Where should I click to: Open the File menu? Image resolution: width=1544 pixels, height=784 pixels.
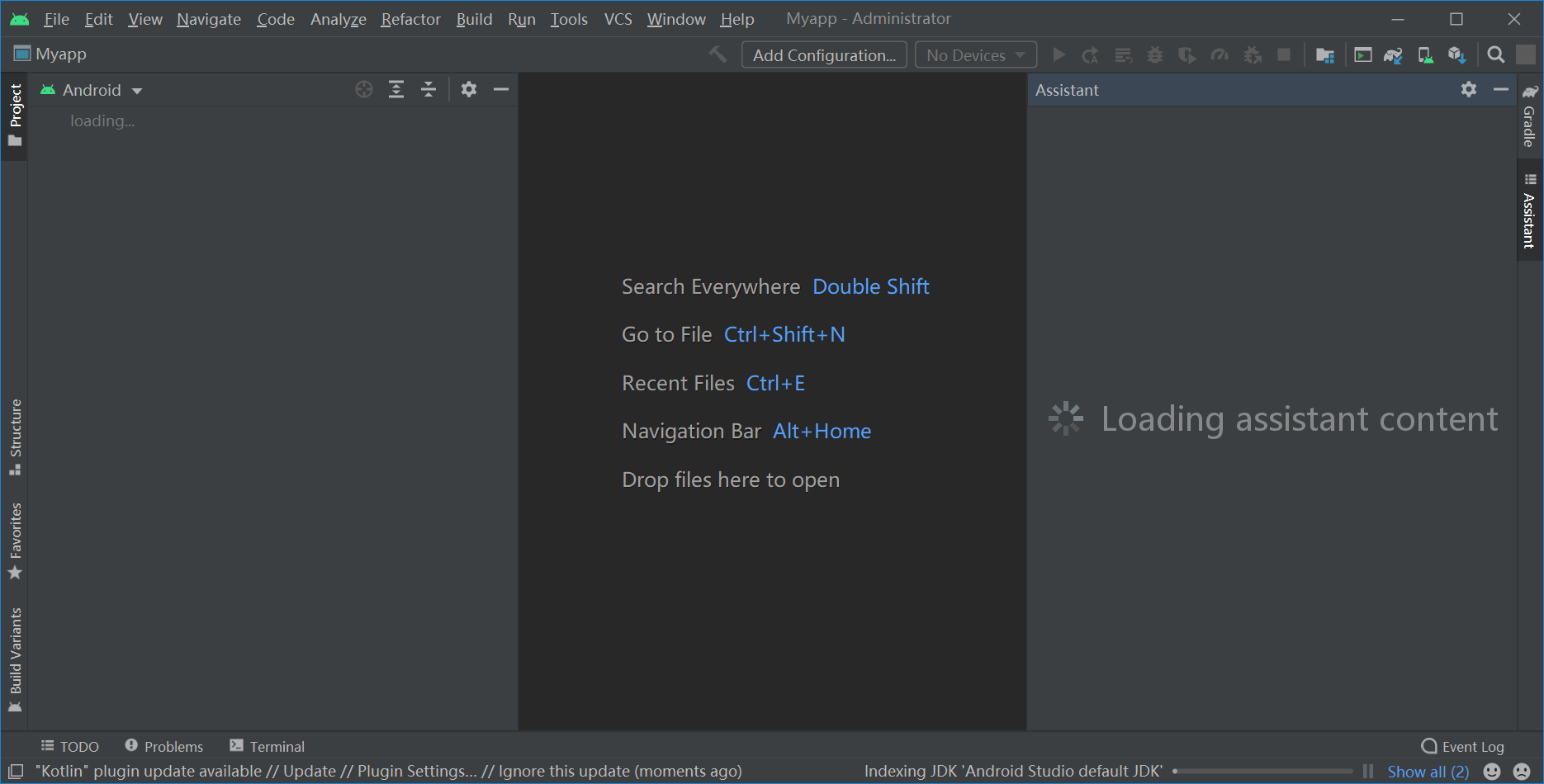tap(56, 19)
